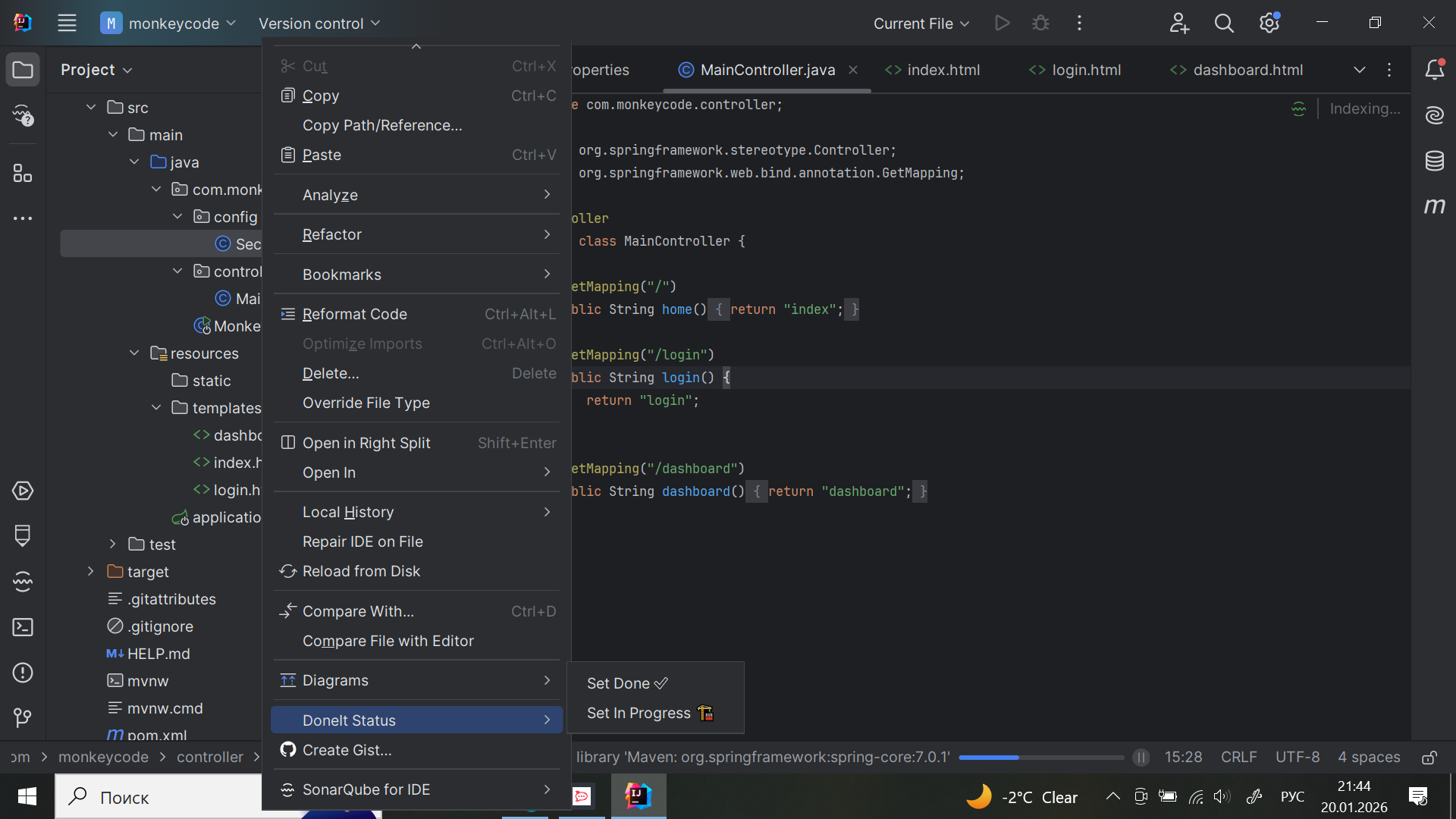Screen dimensions: 1456x819
Task: Select Set In Progress in DoneIt submenu
Action: [639, 713]
